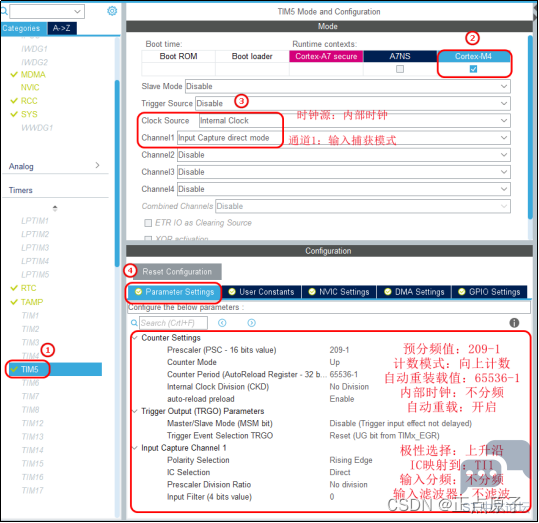
Task: Select TIM12 in the timers list
Action: pos(33,423)
